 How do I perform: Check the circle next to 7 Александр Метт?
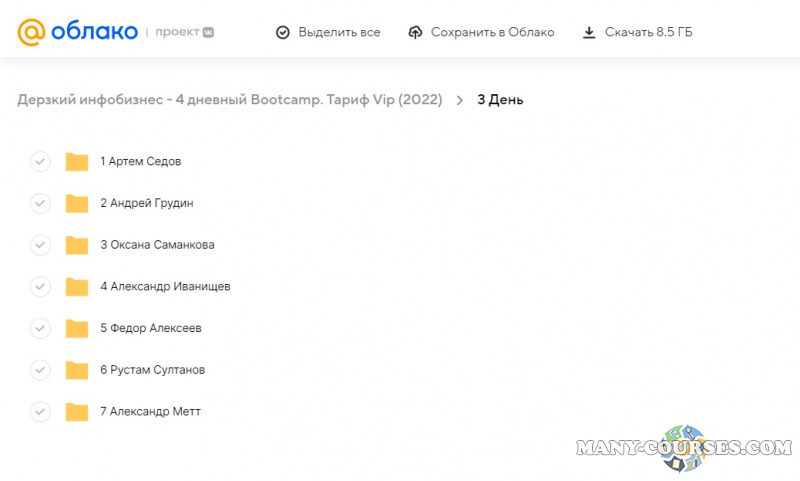click(x=40, y=412)
